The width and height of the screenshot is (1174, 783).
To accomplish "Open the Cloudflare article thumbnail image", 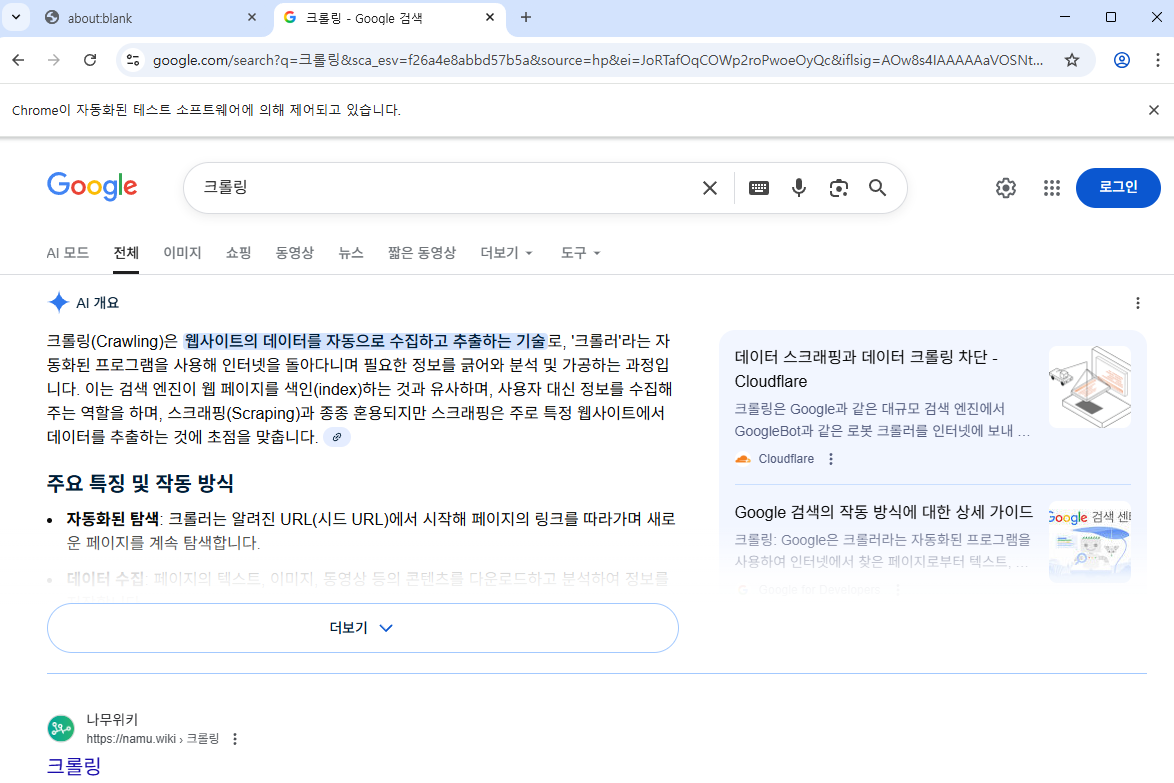I will tap(1089, 387).
